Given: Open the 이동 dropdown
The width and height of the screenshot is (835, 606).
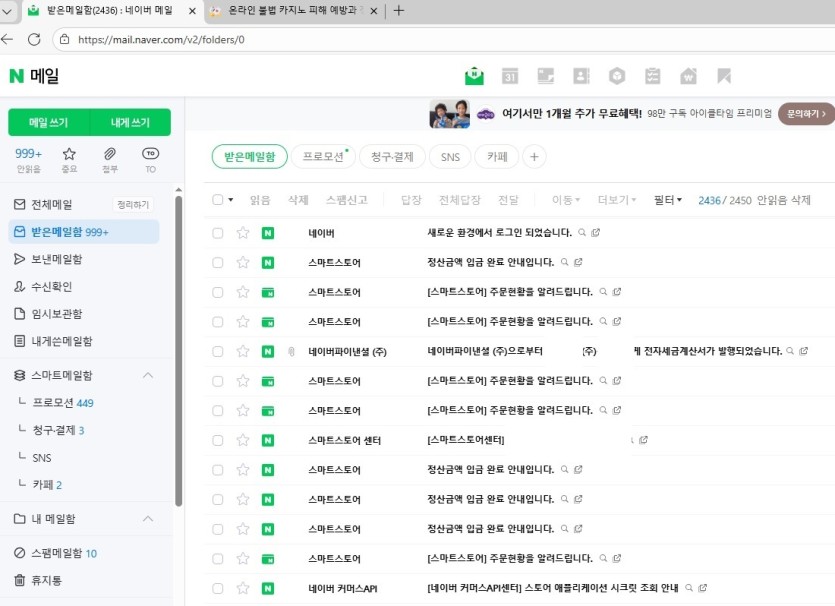Looking at the screenshot, I should 566,200.
